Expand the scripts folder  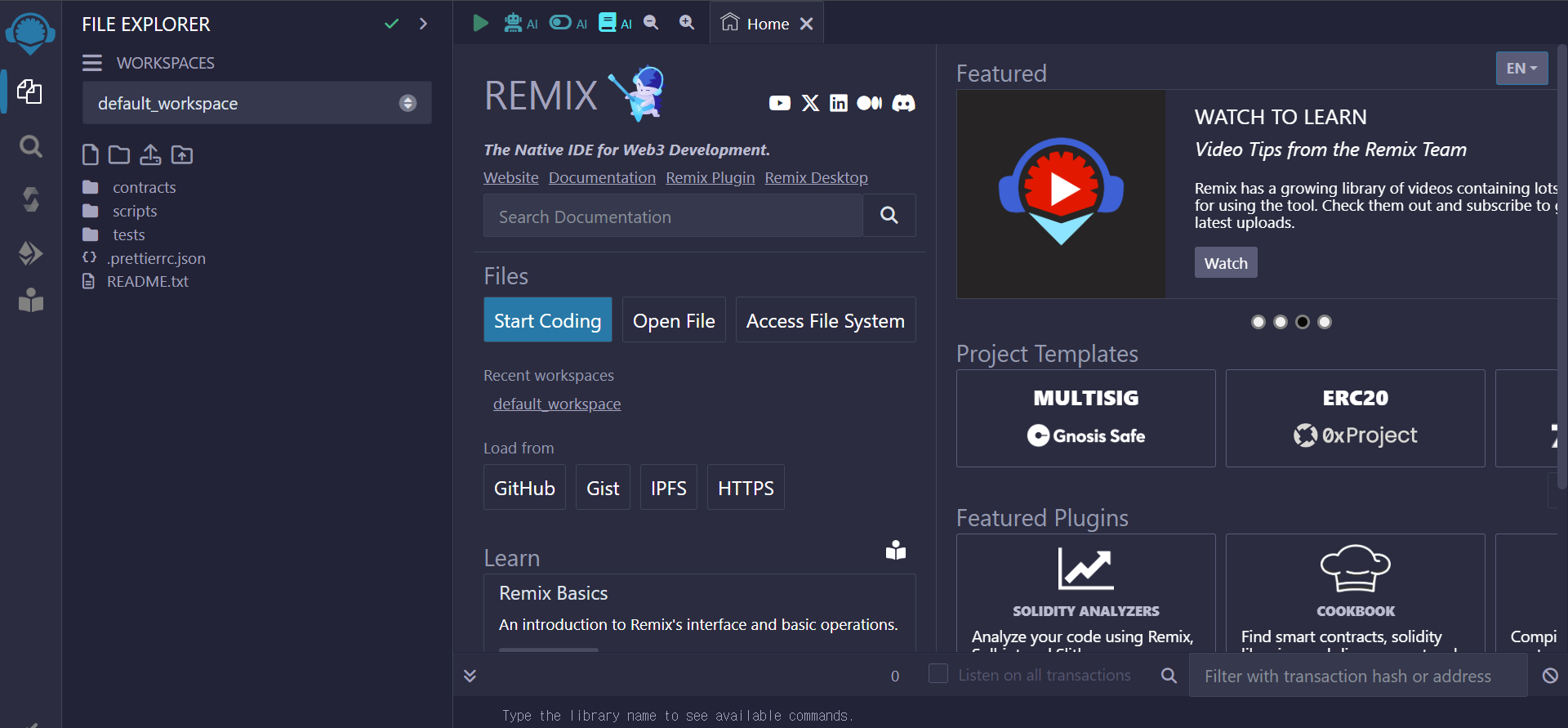coord(135,211)
